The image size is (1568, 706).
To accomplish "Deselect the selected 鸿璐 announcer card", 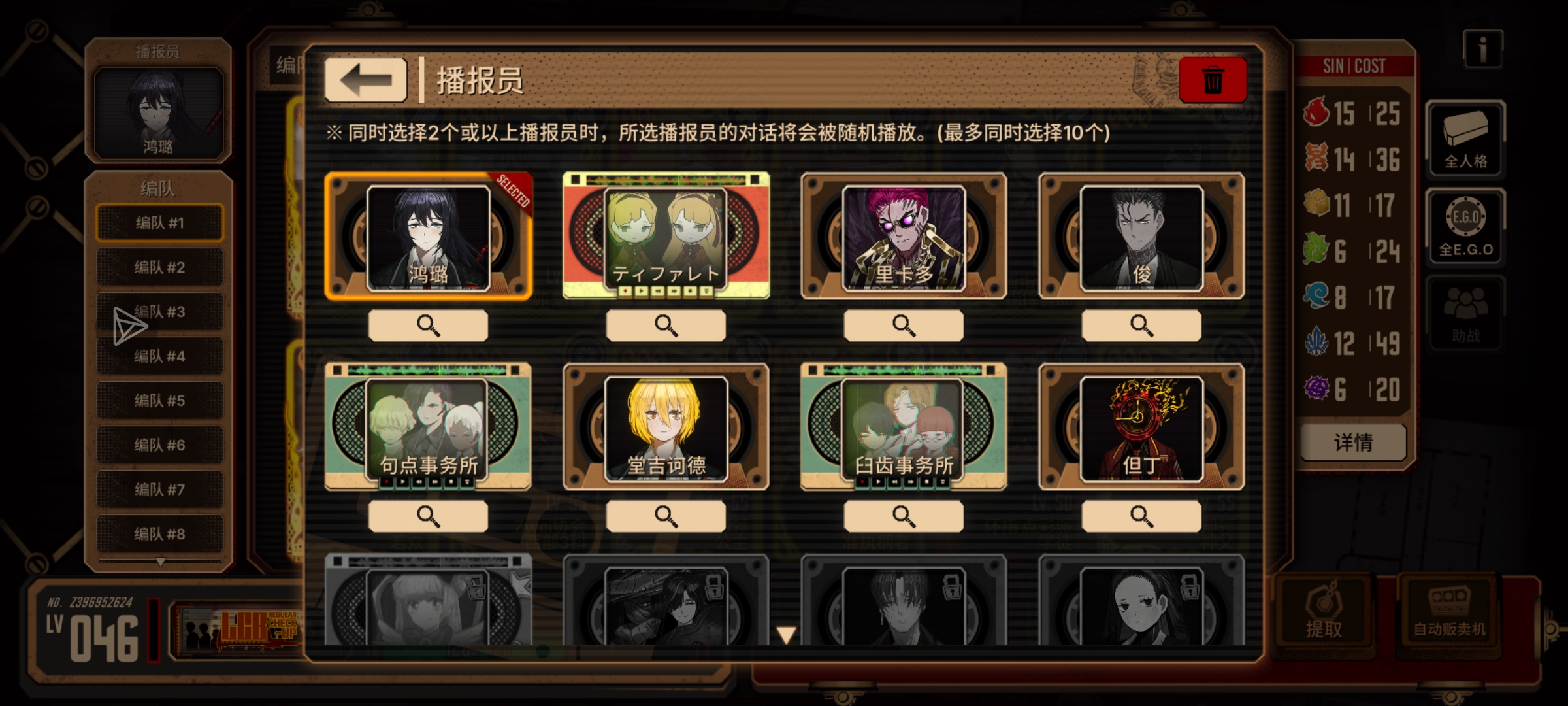I will tap(428, 237).
